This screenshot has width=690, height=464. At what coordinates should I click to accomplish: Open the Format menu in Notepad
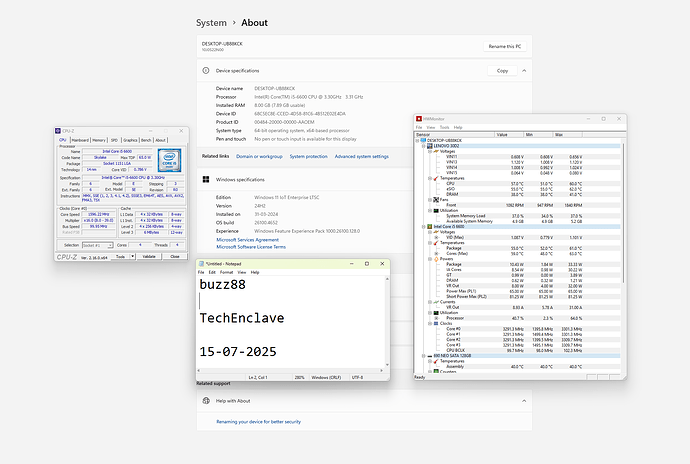(226, 272)
